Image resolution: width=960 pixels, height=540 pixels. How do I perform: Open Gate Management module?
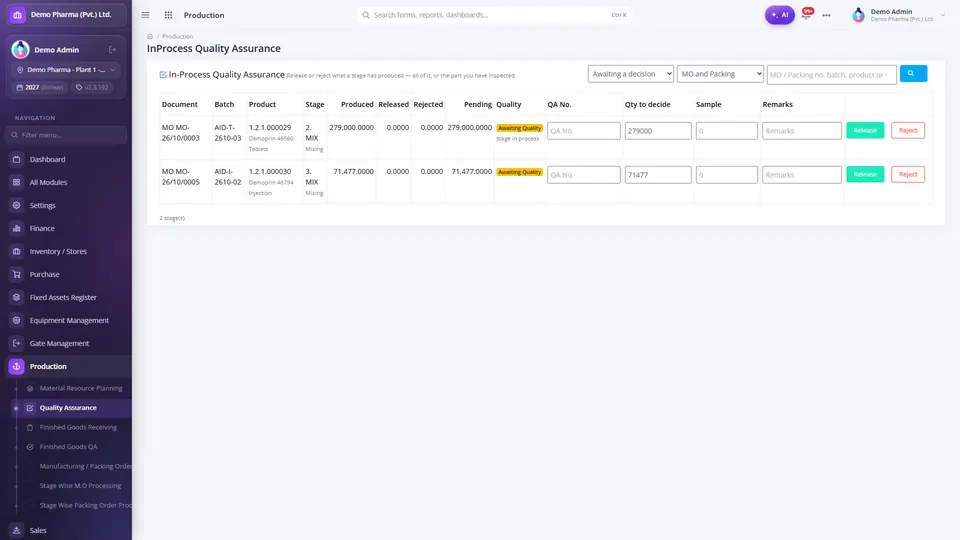66,343
